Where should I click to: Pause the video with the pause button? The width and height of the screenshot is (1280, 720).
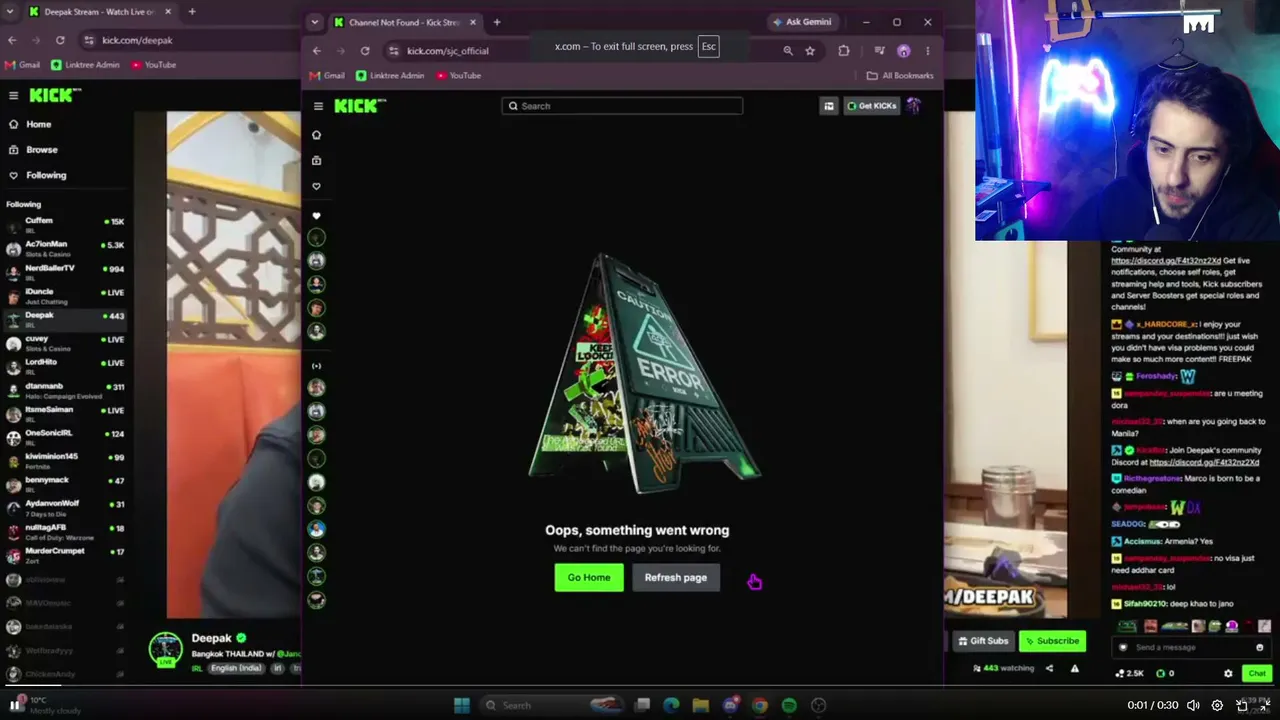pos(15,705)
